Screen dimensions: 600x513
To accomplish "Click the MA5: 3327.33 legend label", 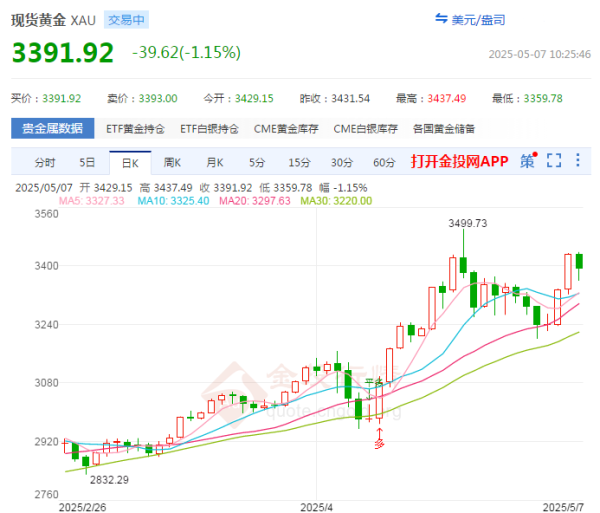I will (x=92, y=201).
